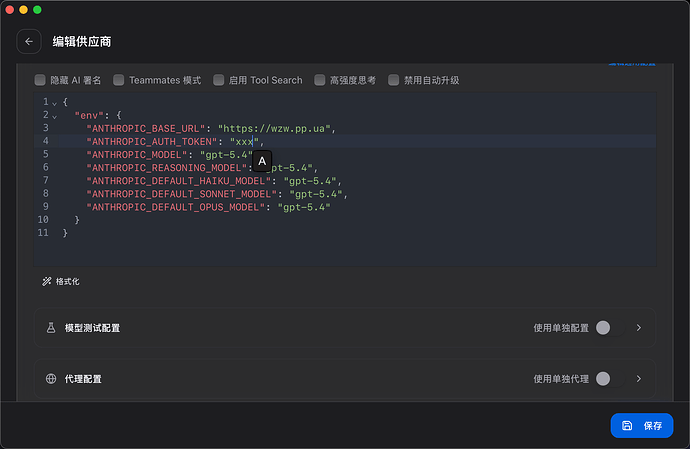Click "gpt-5.4" value on the OPUS line
The image size is (690, 449).
tap(304, 207)
